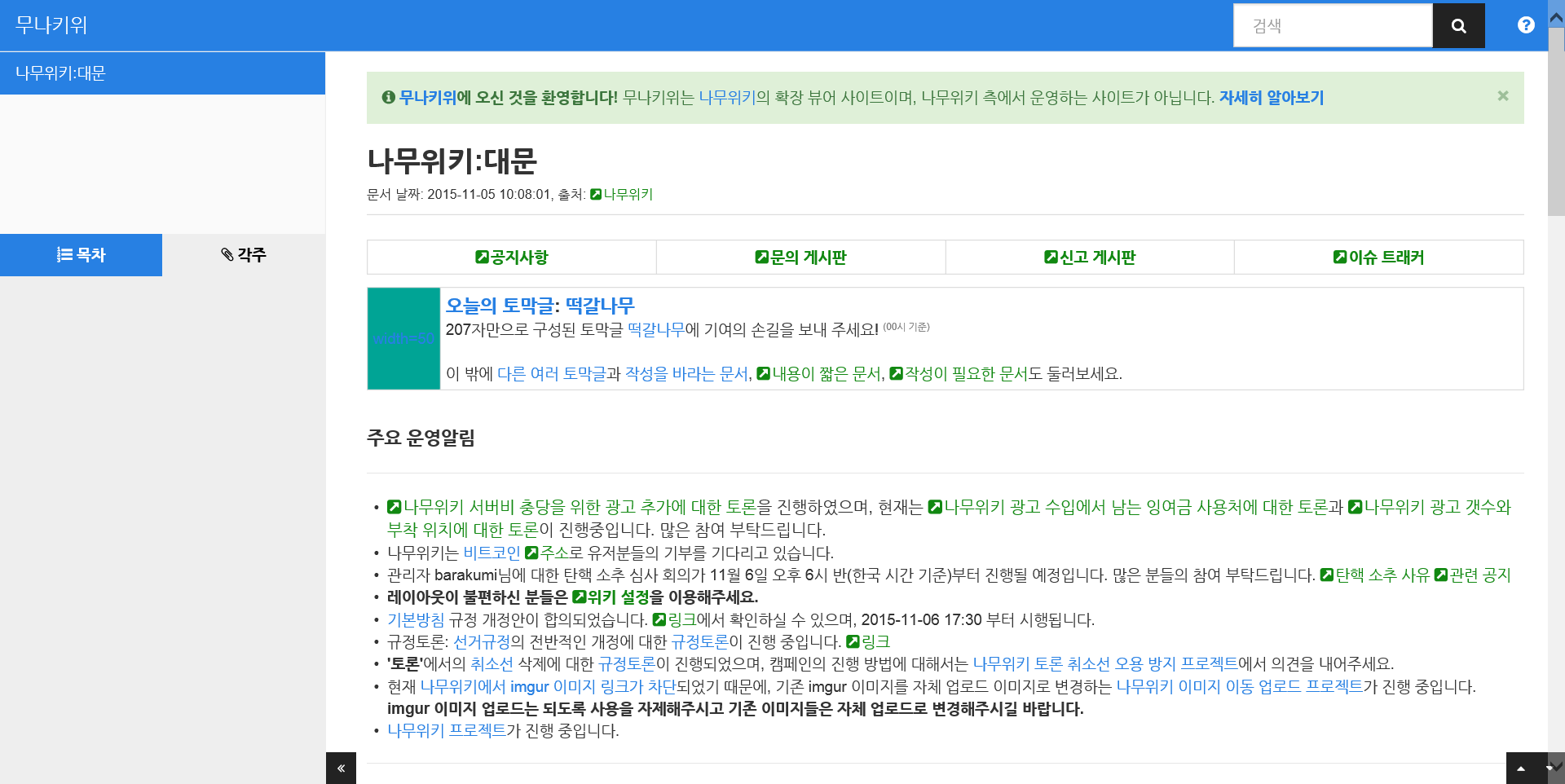Open 관련 공지 link
The image size is (1565, 784).
click(x=1473, y=575)
